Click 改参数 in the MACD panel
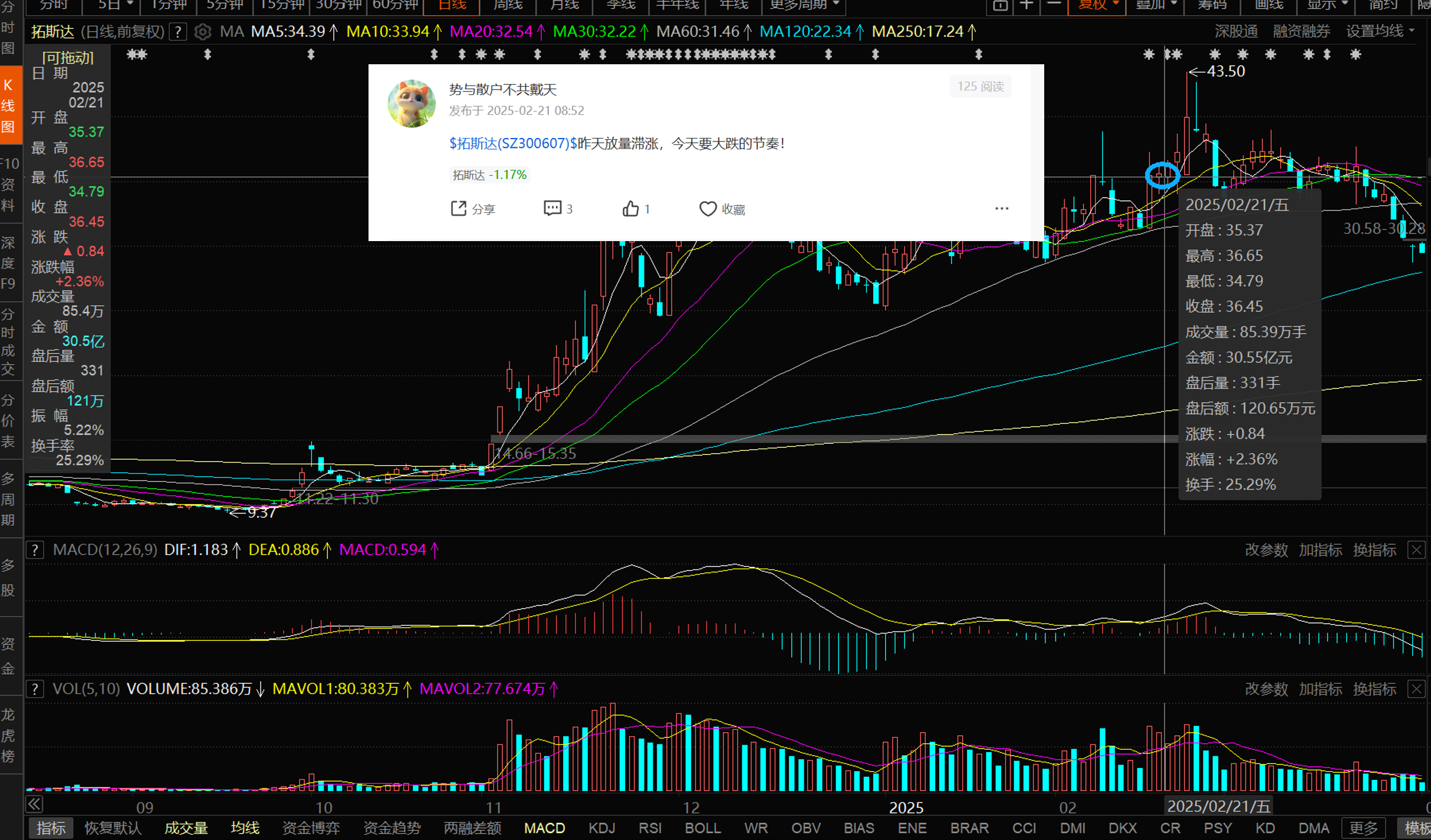 (x=1266, y=550)
